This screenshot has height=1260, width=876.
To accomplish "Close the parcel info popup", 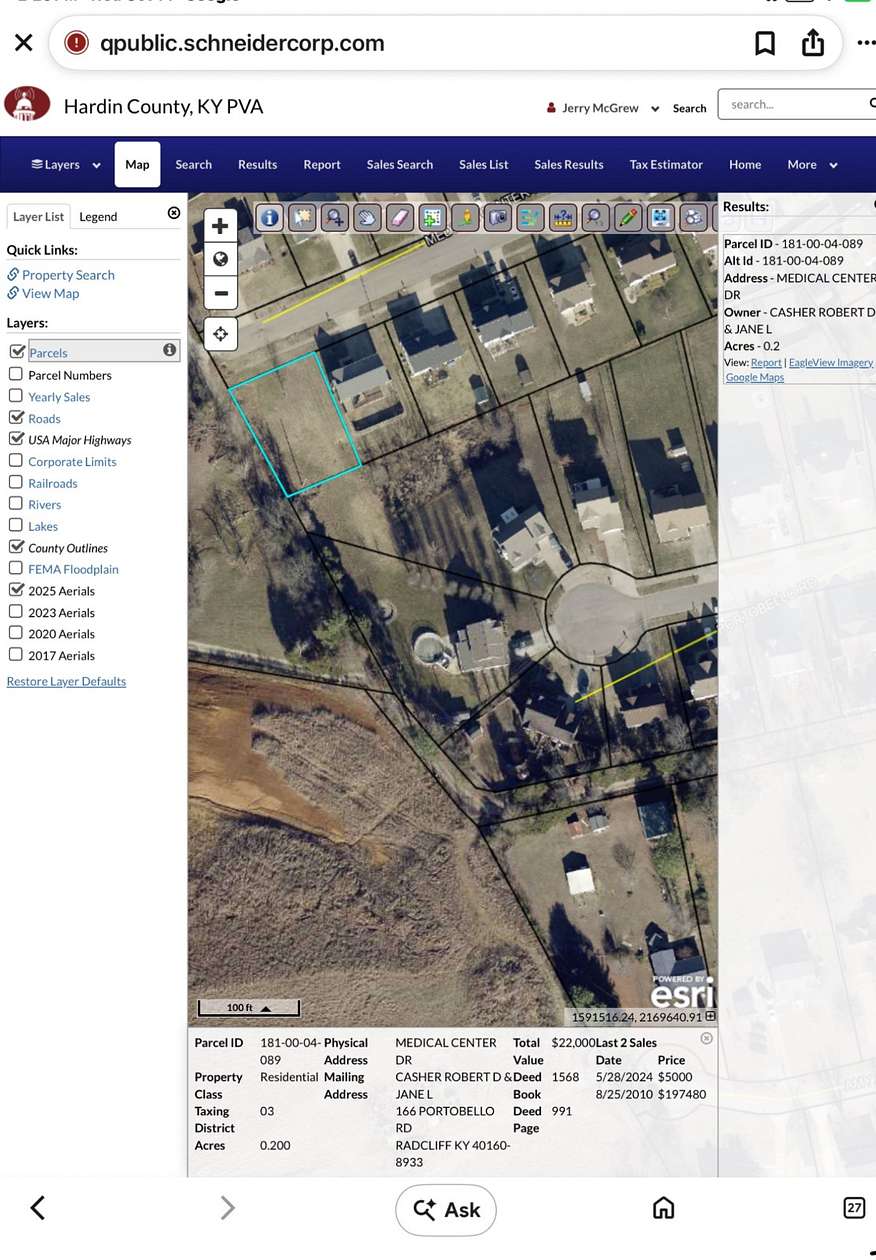I will (707, 1038).
